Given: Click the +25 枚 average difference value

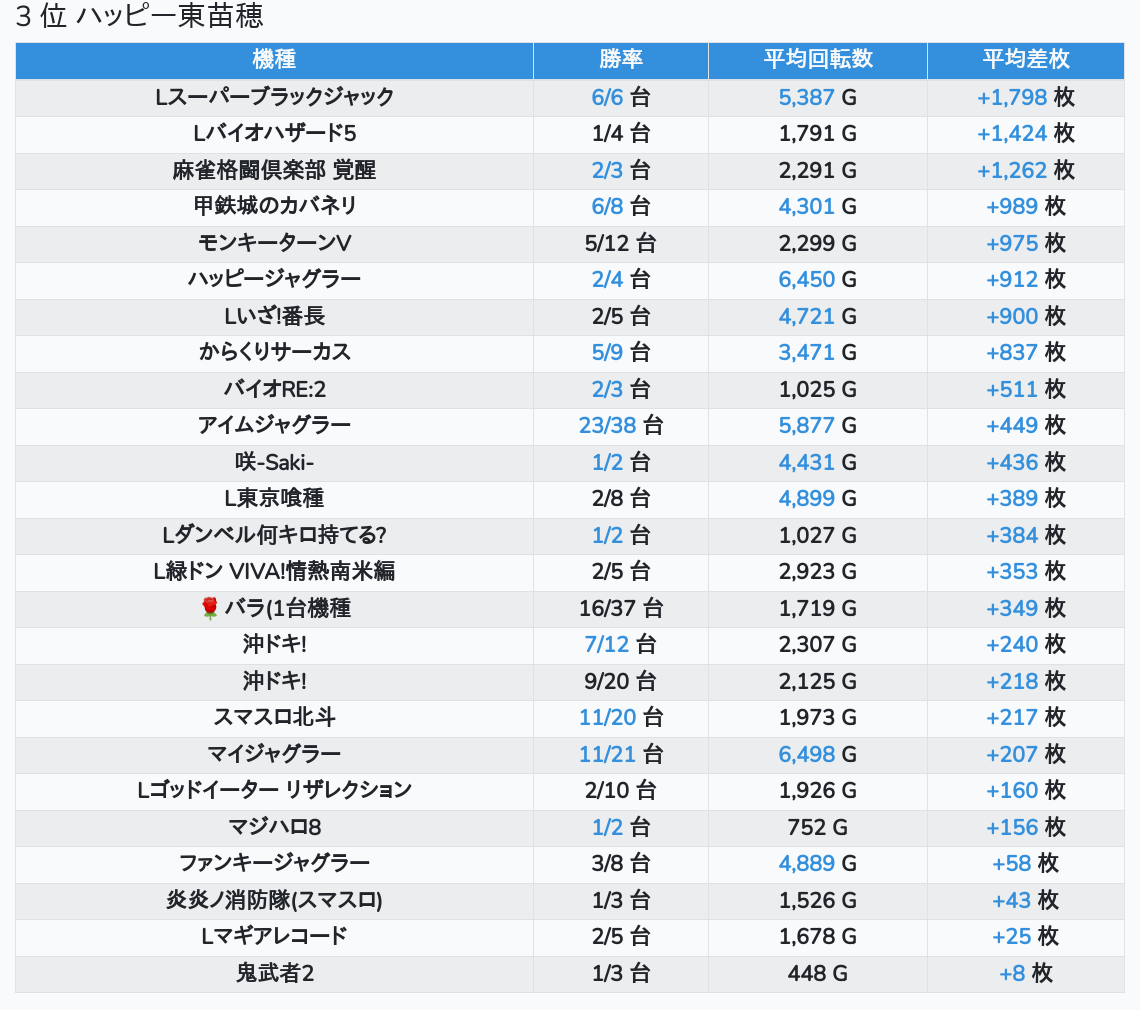Looking at the screenshot, I should [x=1026, y=937].
